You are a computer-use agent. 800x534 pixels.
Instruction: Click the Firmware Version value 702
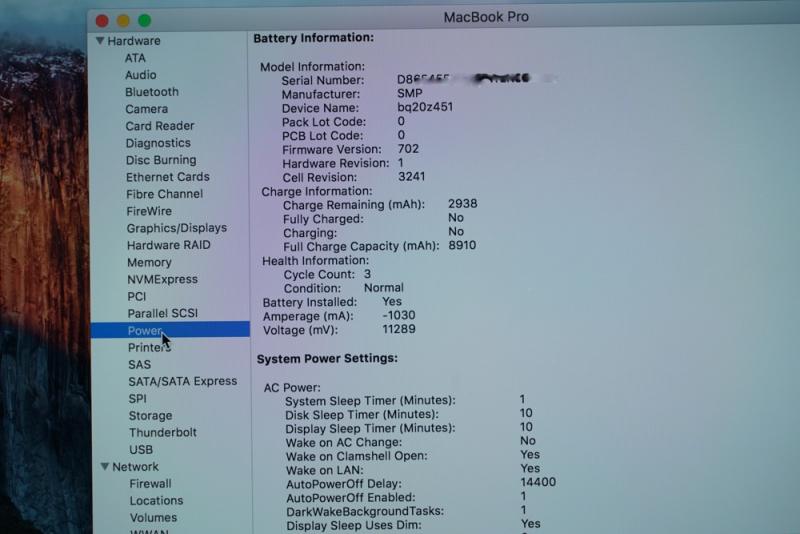[408, 149]
